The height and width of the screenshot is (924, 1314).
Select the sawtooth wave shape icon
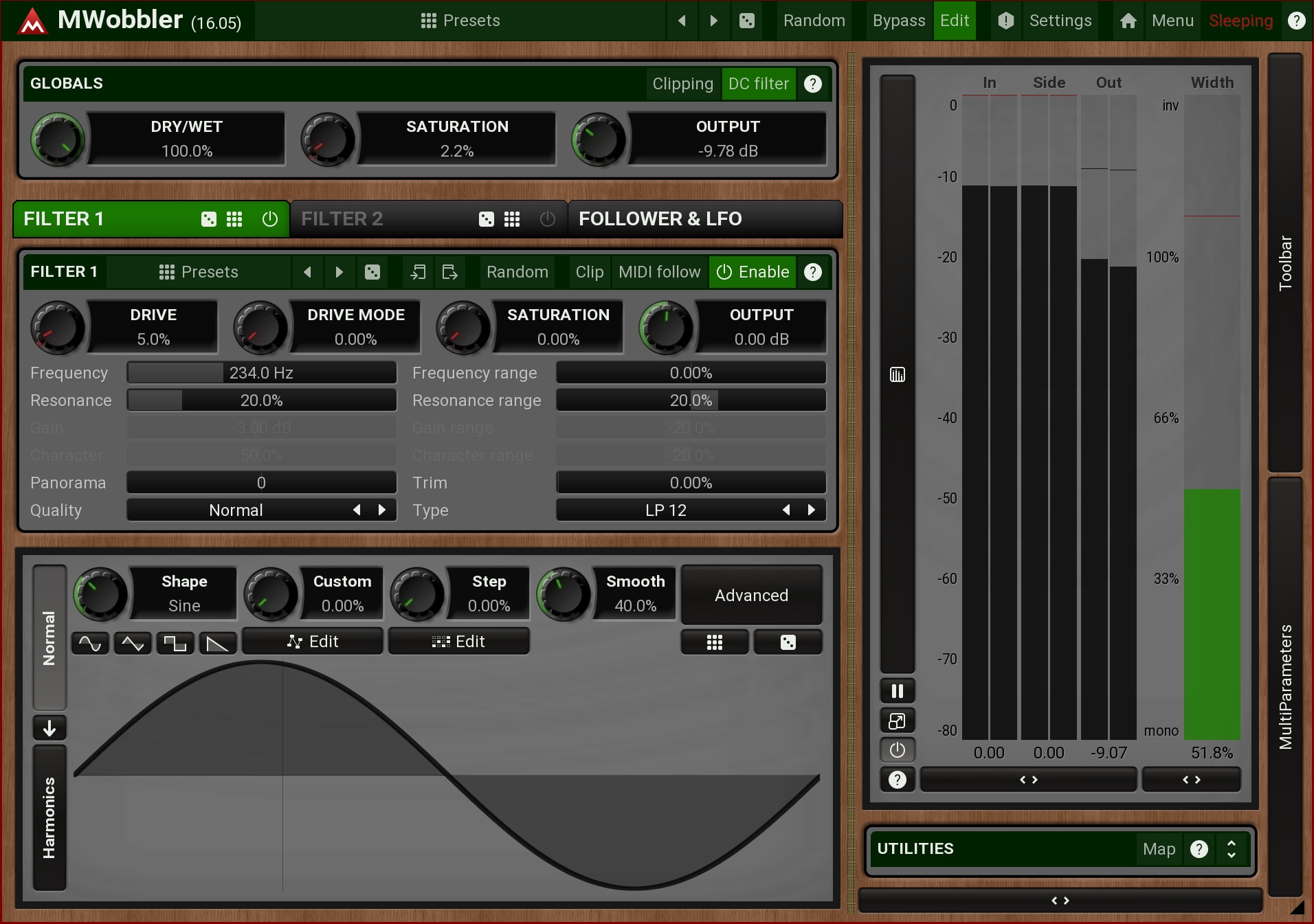coord(218,644)
